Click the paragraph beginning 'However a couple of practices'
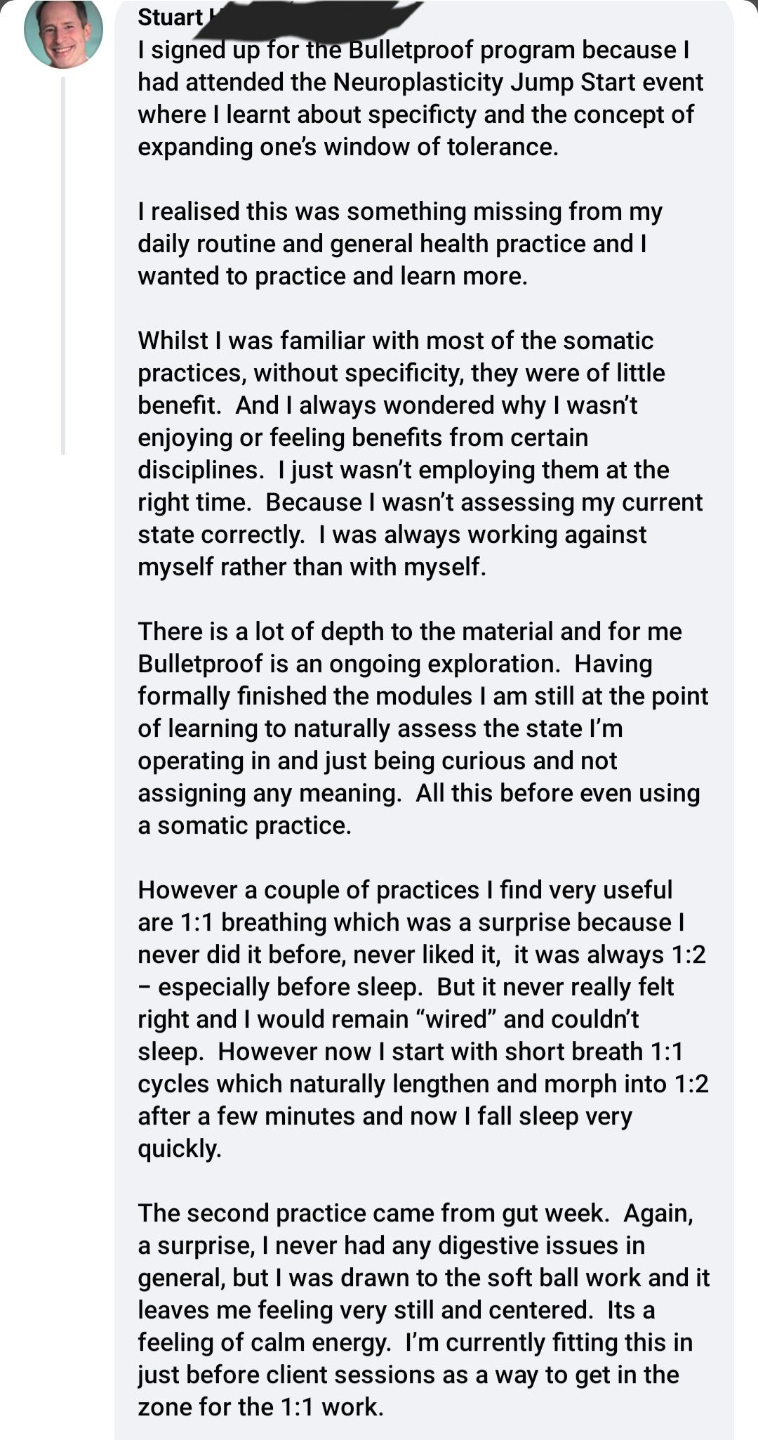The width and height of the screenshot is (758, 1440). (420, 1019)
